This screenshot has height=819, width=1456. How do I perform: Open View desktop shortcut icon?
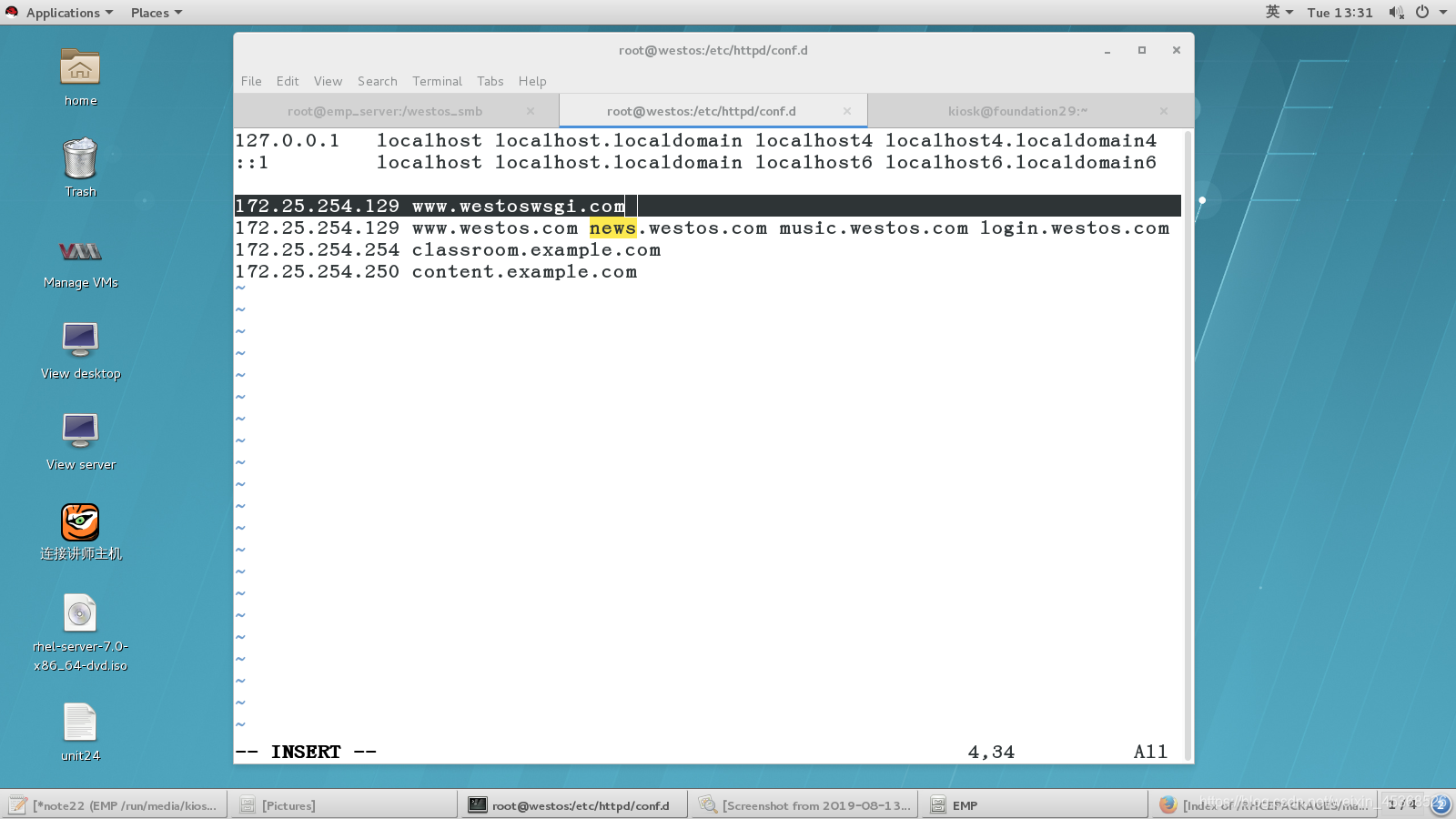(80, 340)
